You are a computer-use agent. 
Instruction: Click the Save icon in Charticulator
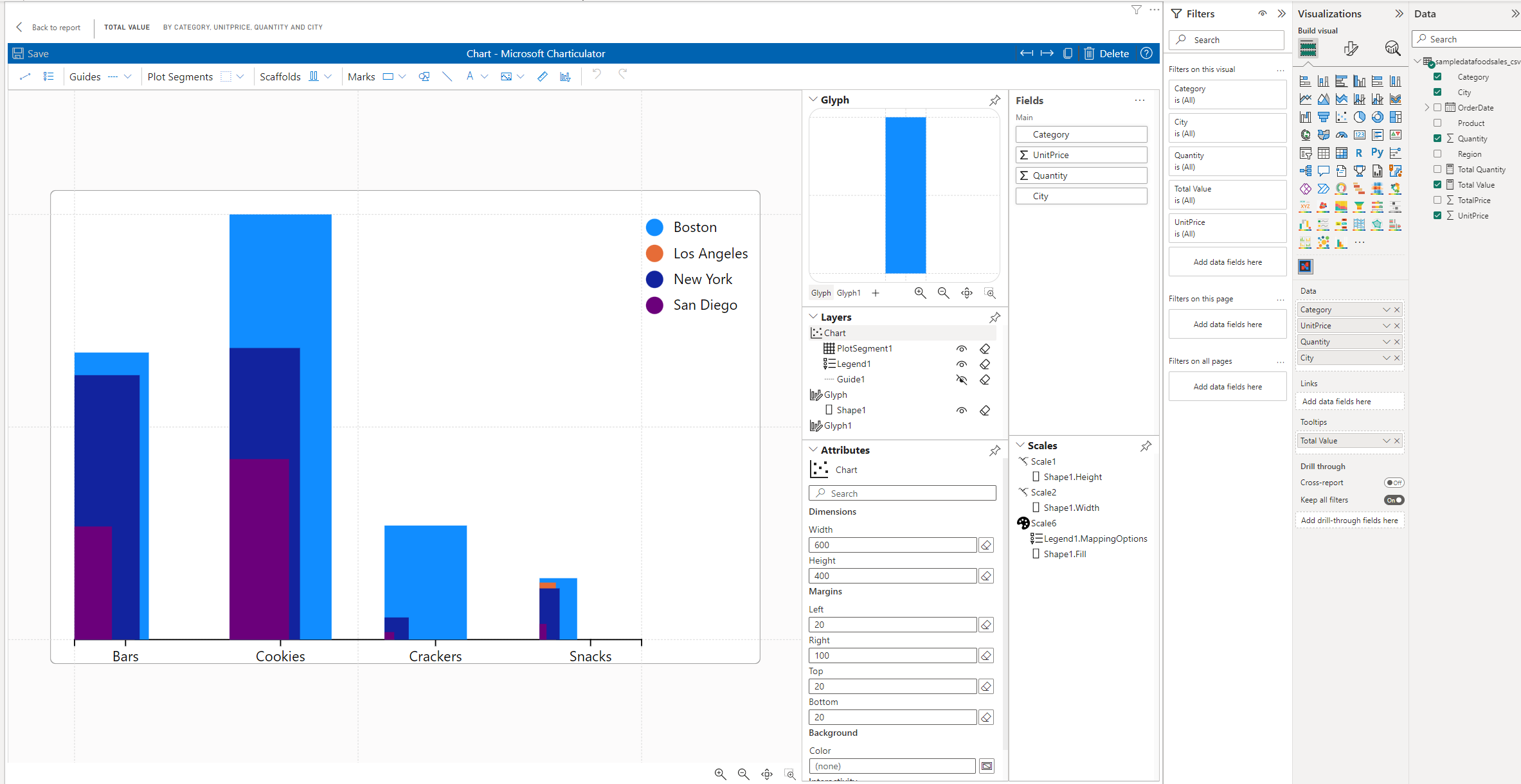click(x=19, y=53)
